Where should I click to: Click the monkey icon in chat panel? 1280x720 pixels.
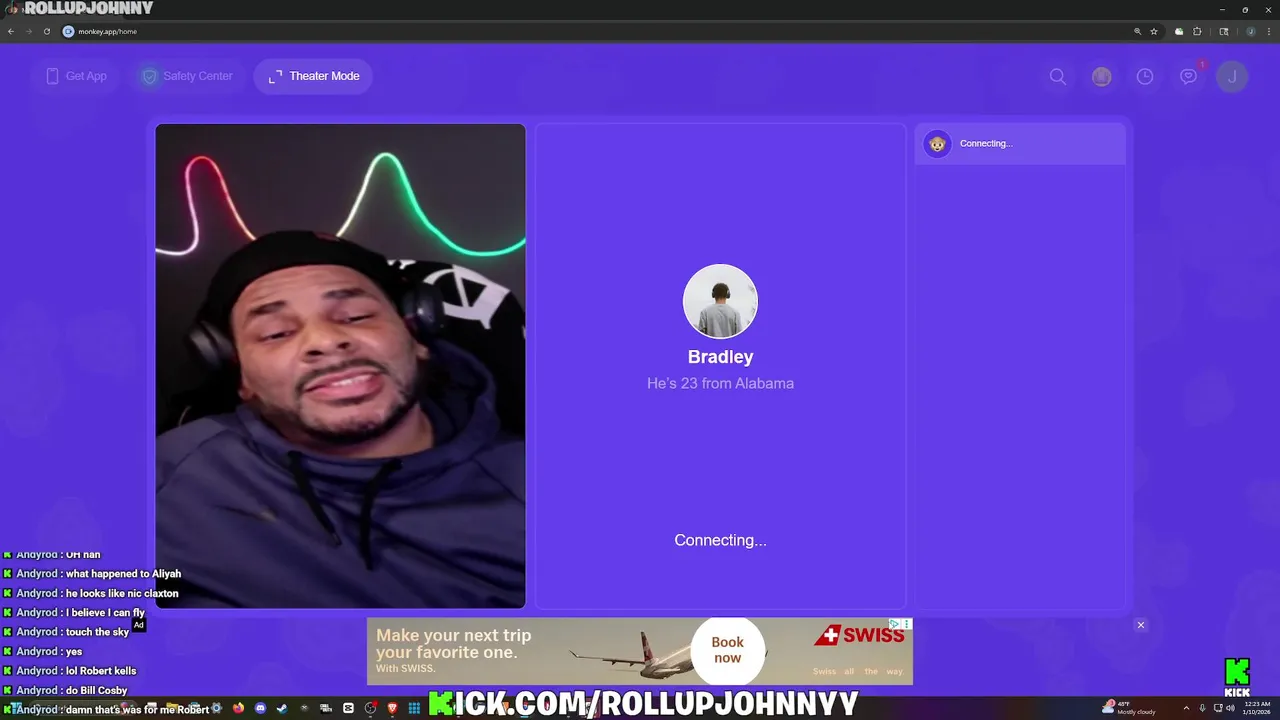937,144
